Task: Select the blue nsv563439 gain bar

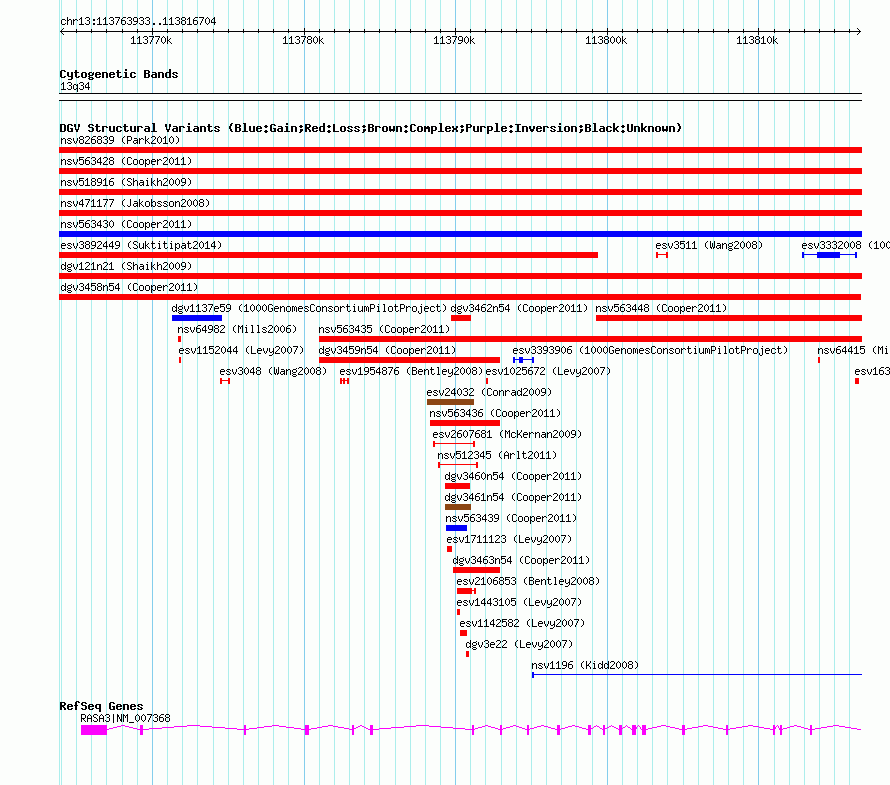Action: [x=456, y=528]
